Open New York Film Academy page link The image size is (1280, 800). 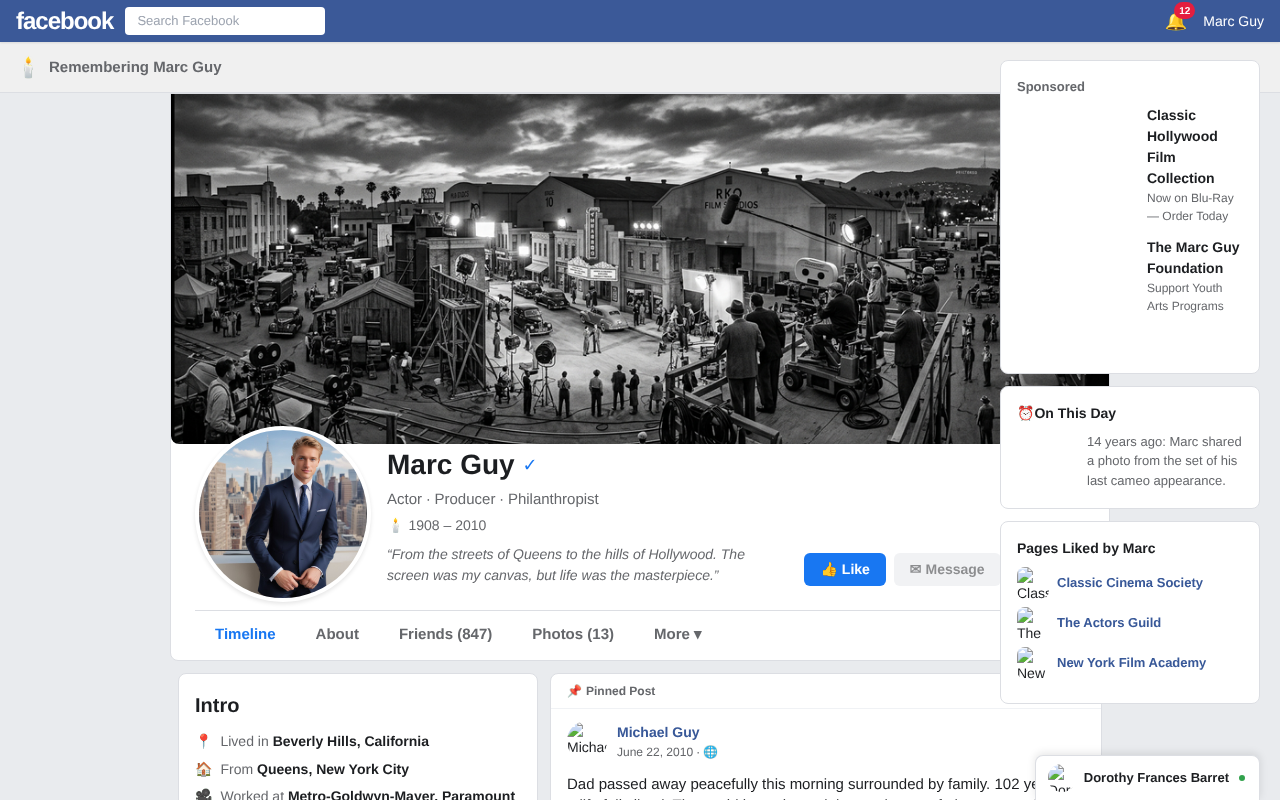pos(1131,663)
